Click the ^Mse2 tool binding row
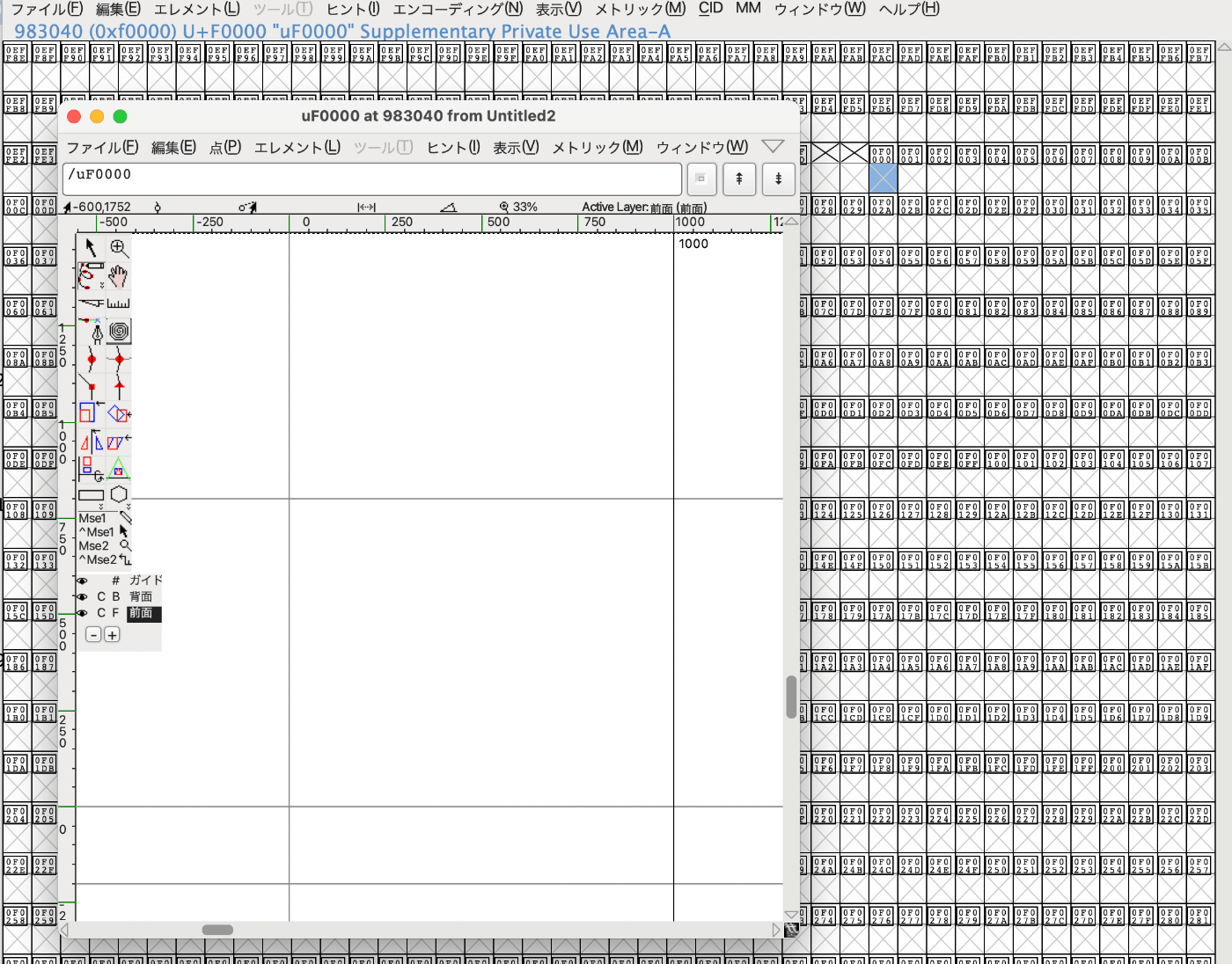The width and height of the screenshot is (1232, 964). (x=105, y=559)
